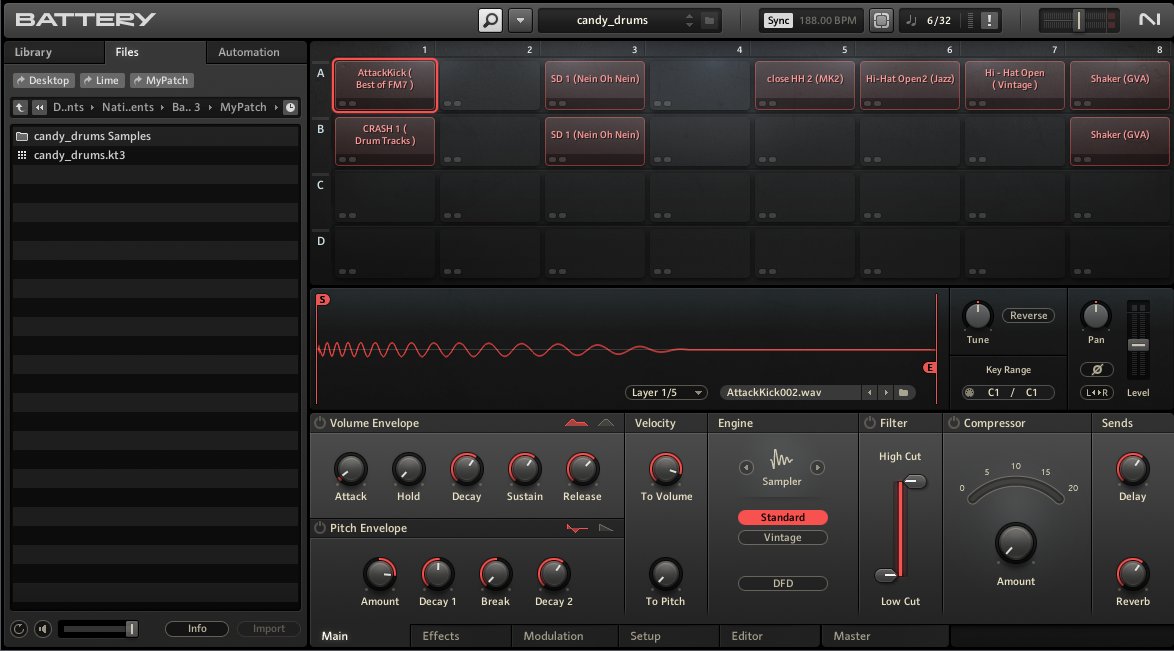
Task: Select Standard engine mode
Action: [x=782, y=517]
